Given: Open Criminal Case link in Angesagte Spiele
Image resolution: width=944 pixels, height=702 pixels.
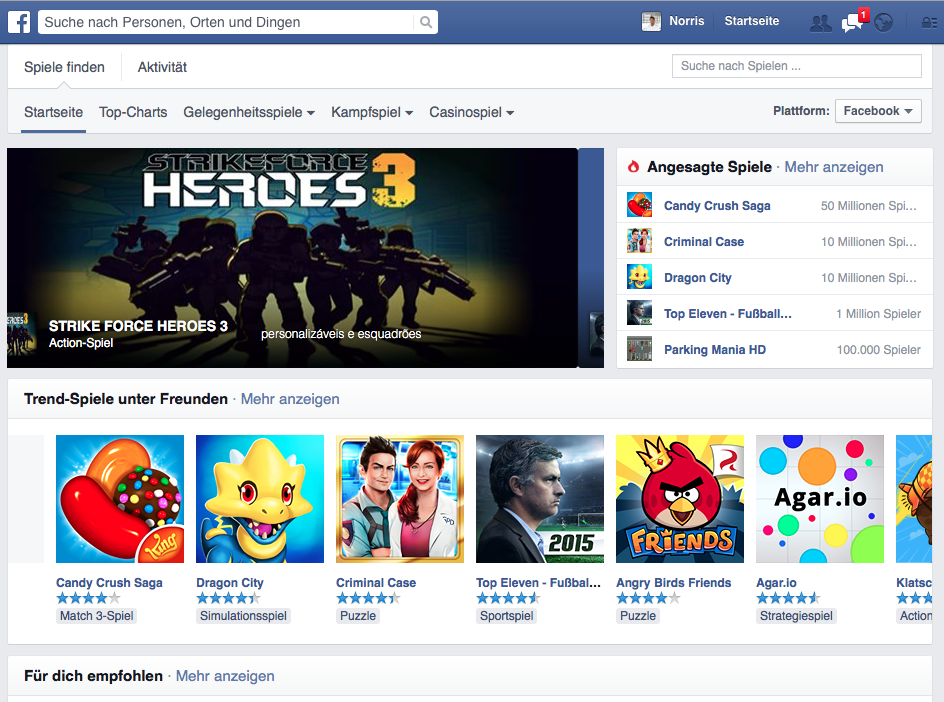Looking at the screenshot, I should click(x=704, y=242).
